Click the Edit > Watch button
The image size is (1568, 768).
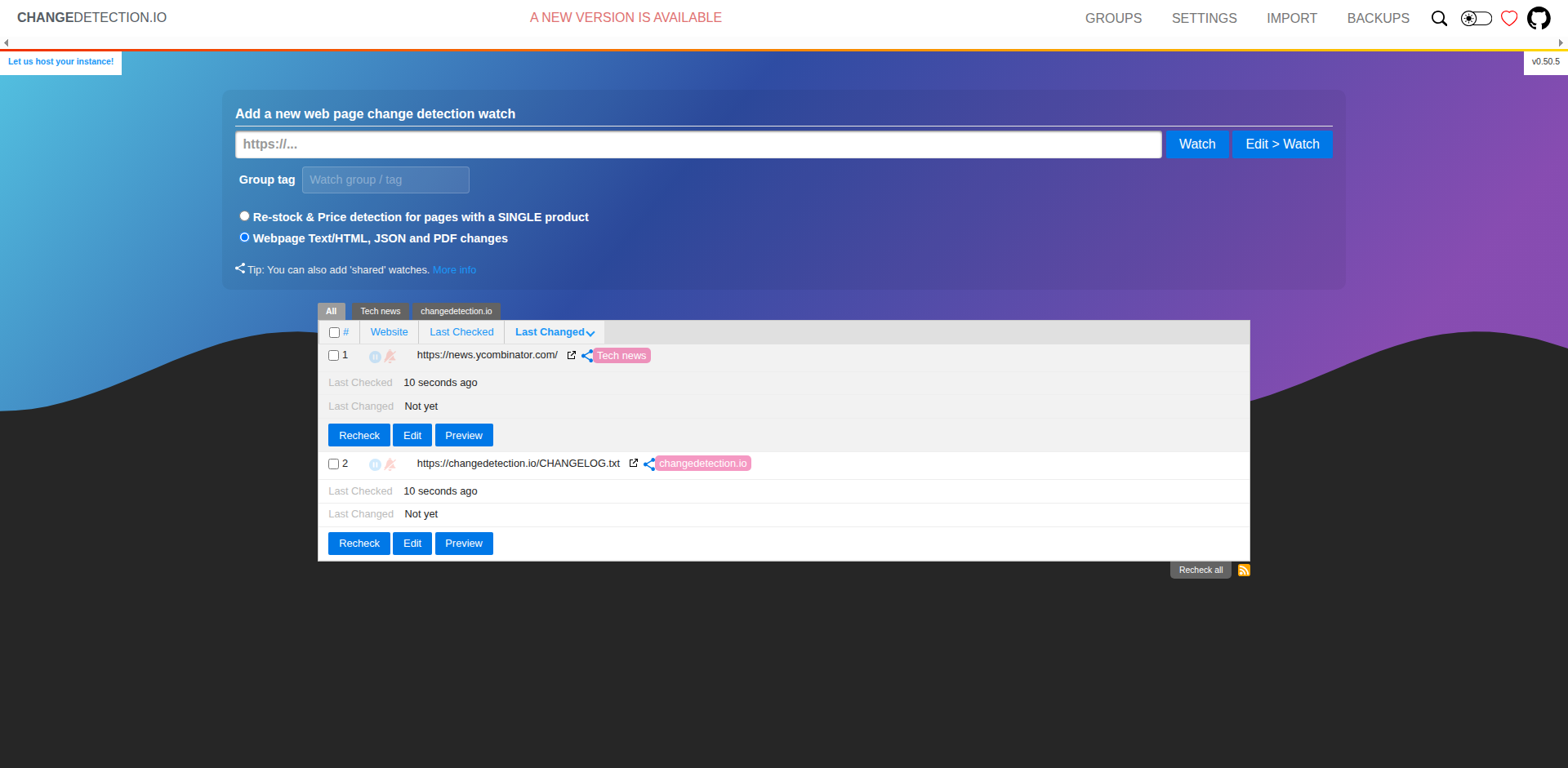pos(1282,144)
